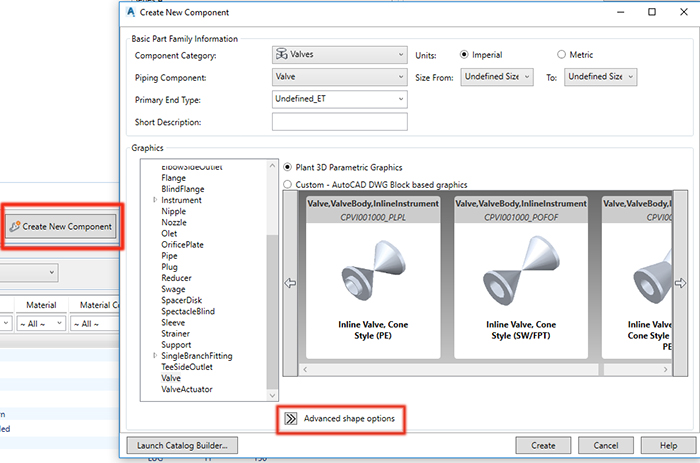700x463 pixels.
Task: Select Nozzle in the component tree
Action: pyautogui.click(x=174, y=222)
